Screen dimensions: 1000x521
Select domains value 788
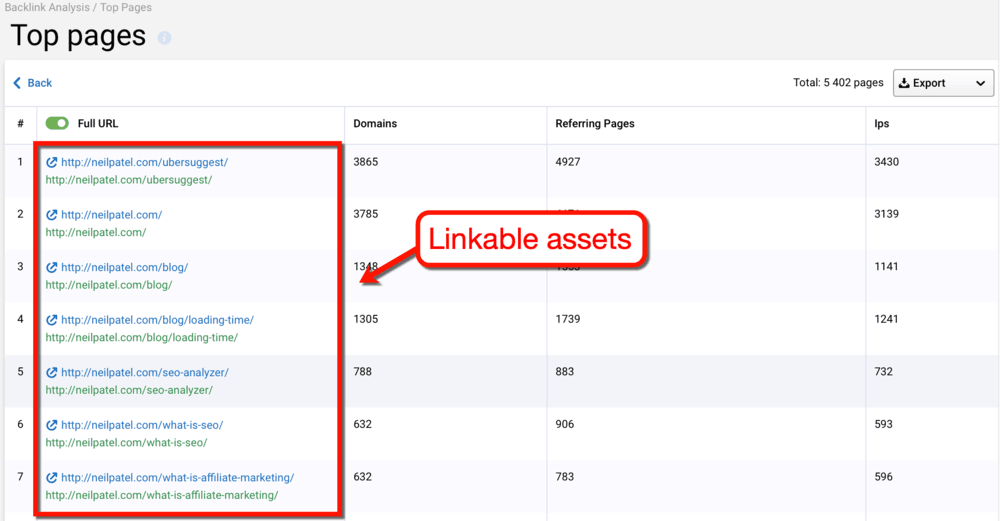[362, 372]
